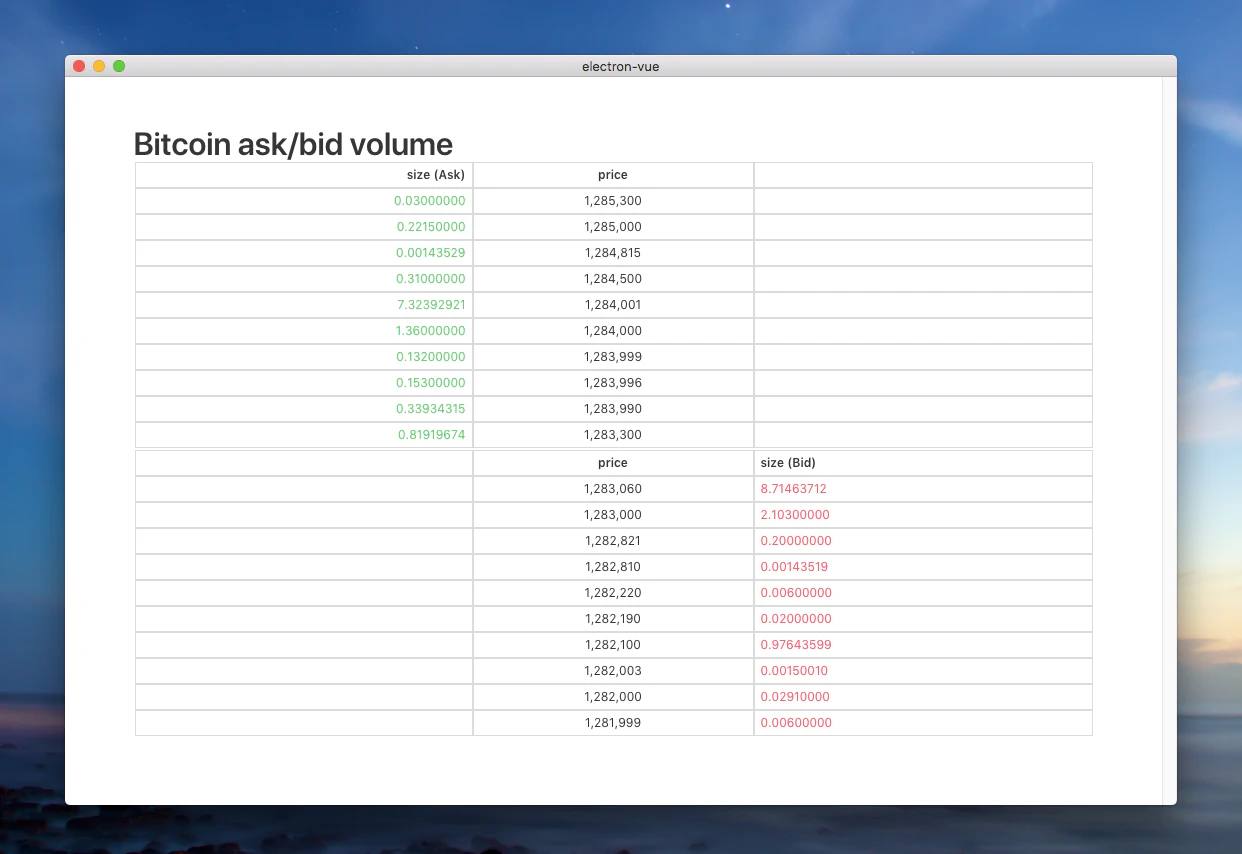1242x854 pixels.
Task: Click the price cell 1,282,220
Action: (613, 593)
